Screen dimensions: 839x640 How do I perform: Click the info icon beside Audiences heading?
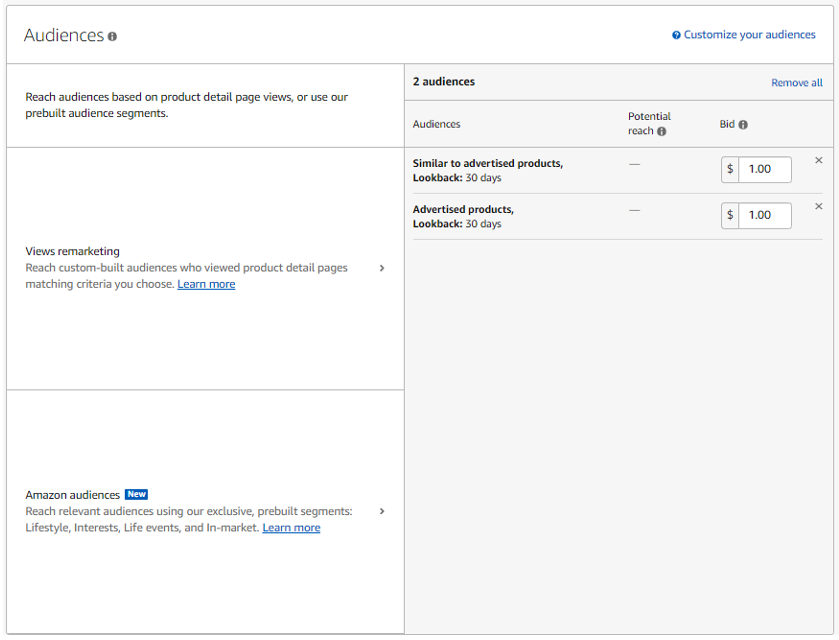coord(112,36)
